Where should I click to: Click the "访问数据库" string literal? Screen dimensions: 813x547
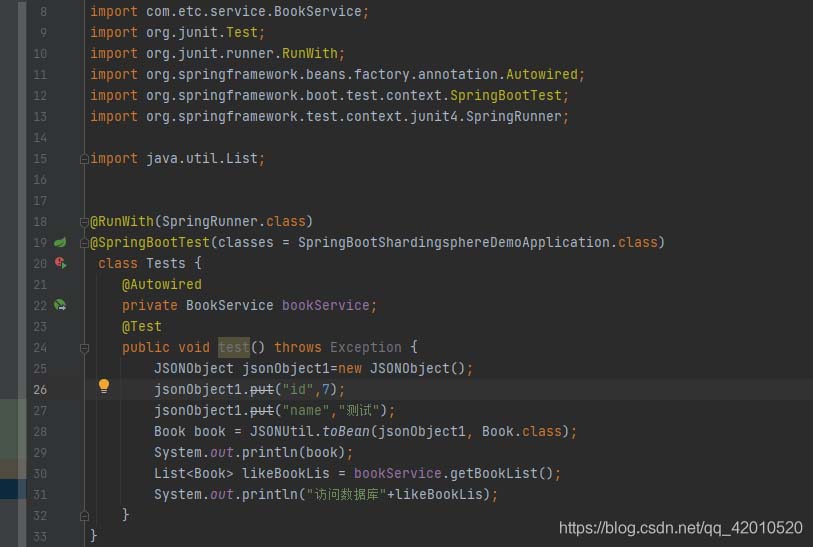(346, 494)
